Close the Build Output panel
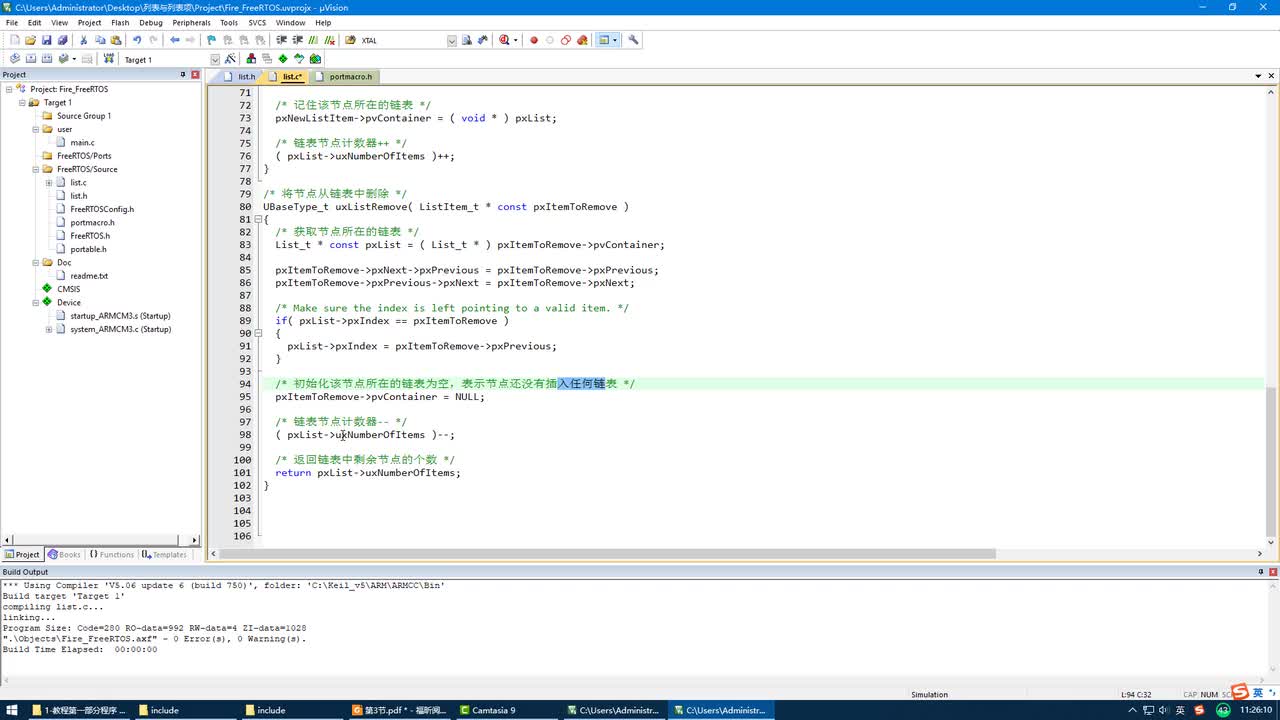The image size is (1280, 720). [1273, 571]
